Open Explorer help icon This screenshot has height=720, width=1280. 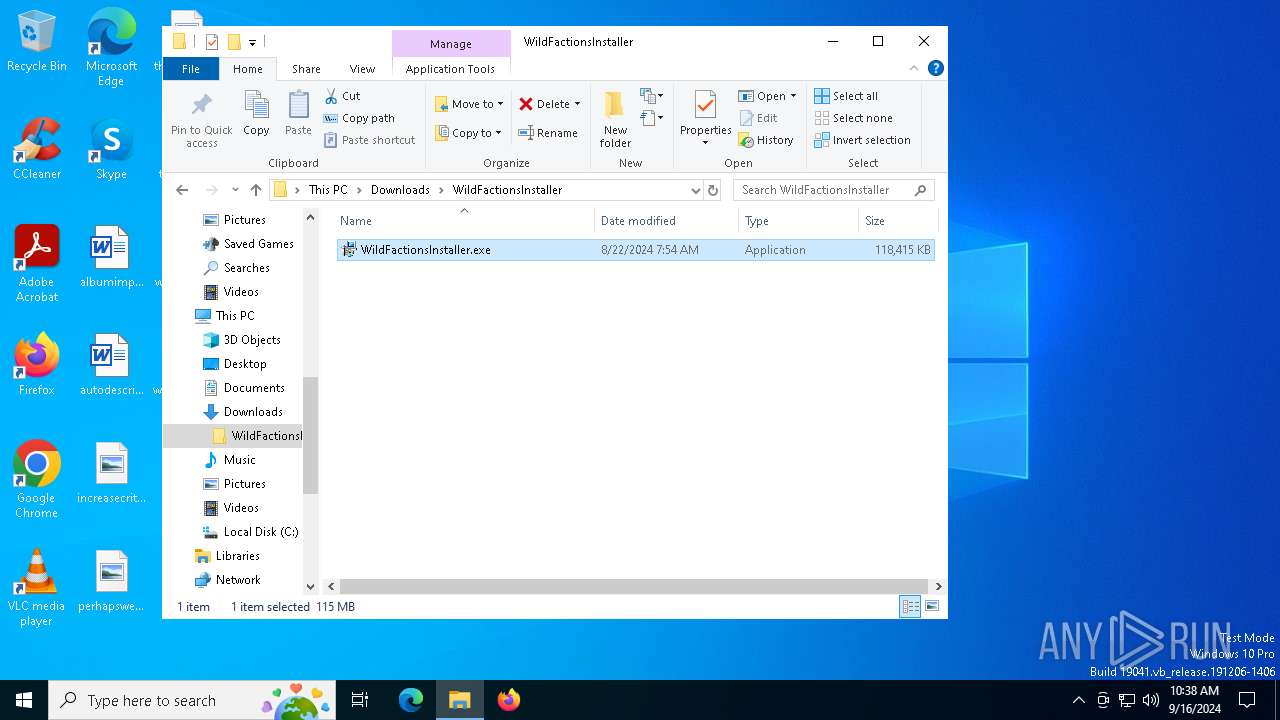click(936, 68)
